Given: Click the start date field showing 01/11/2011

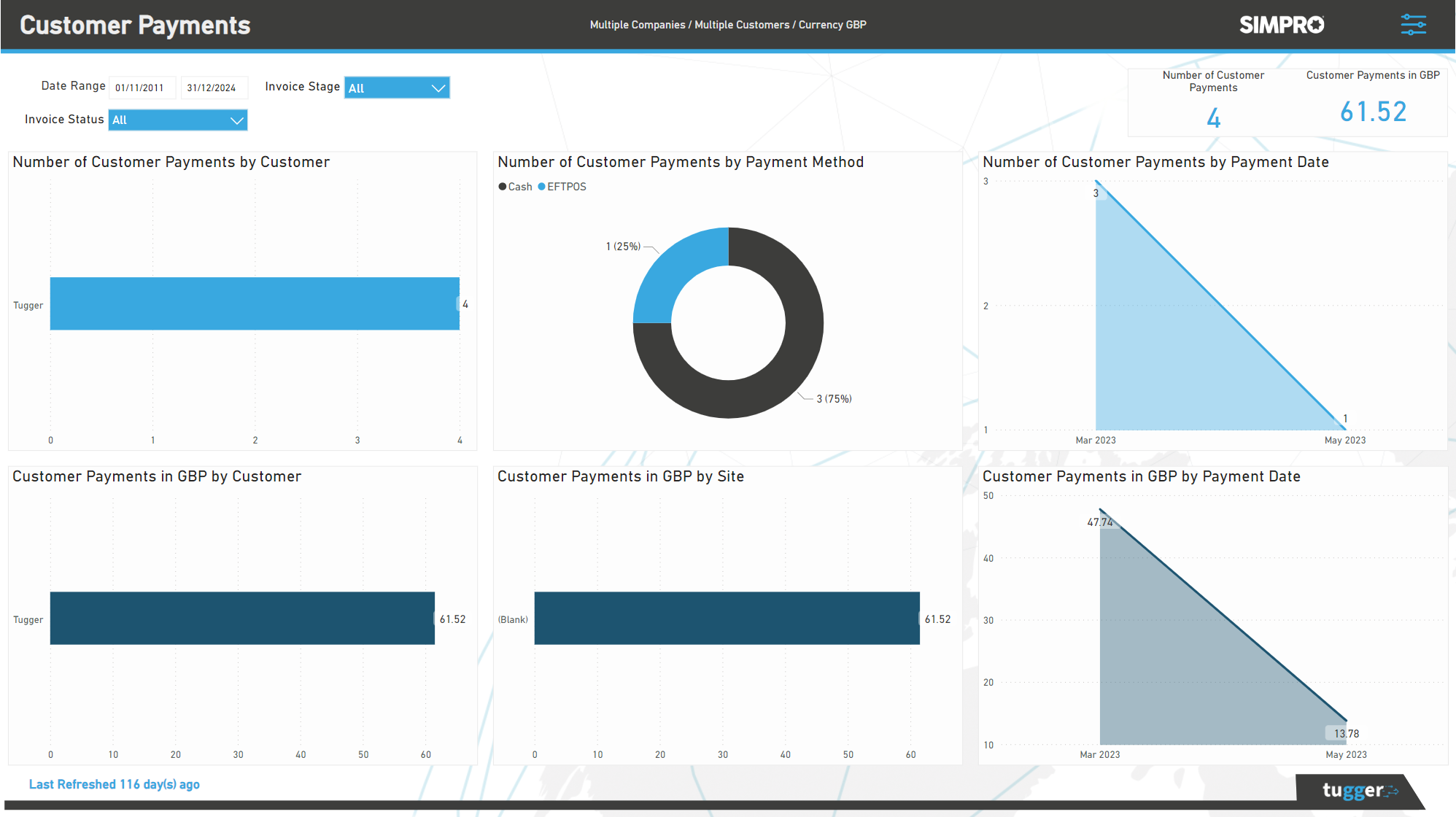Looking at the screenshot, I should 142,87.
